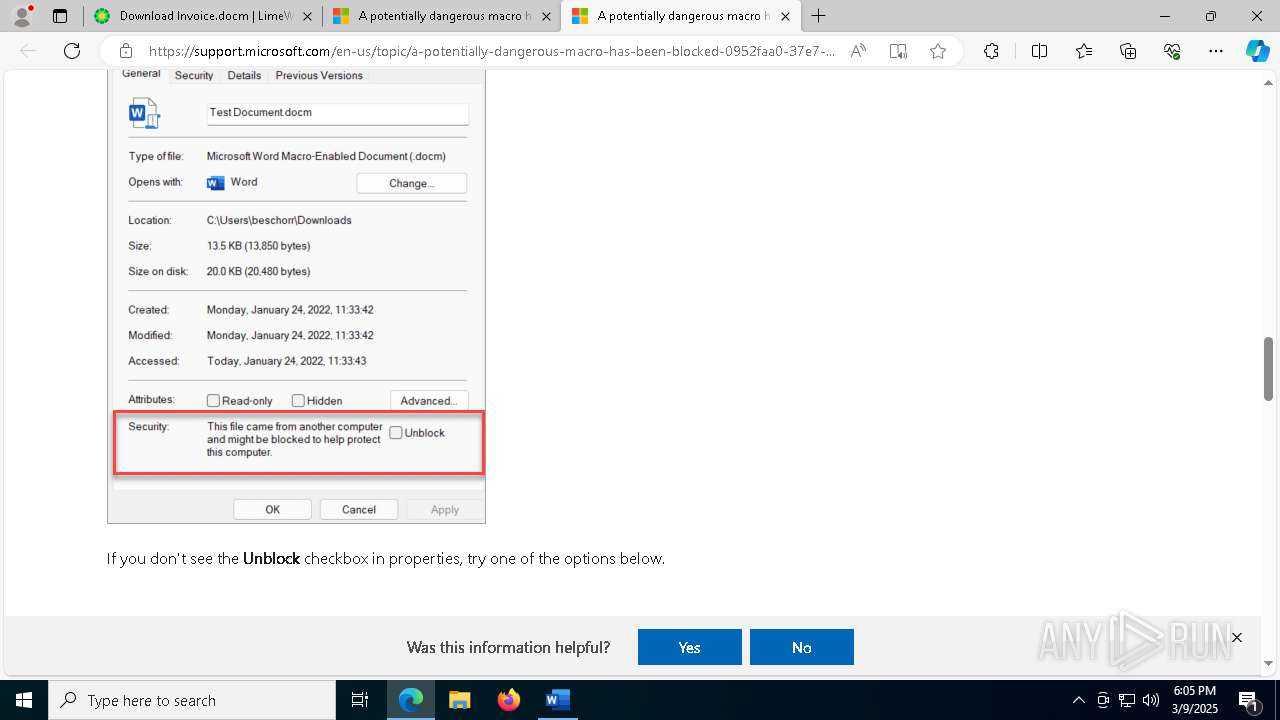Answer Yes to the helpful question
Screen dimensions: 1280x720
click(690, 647)
